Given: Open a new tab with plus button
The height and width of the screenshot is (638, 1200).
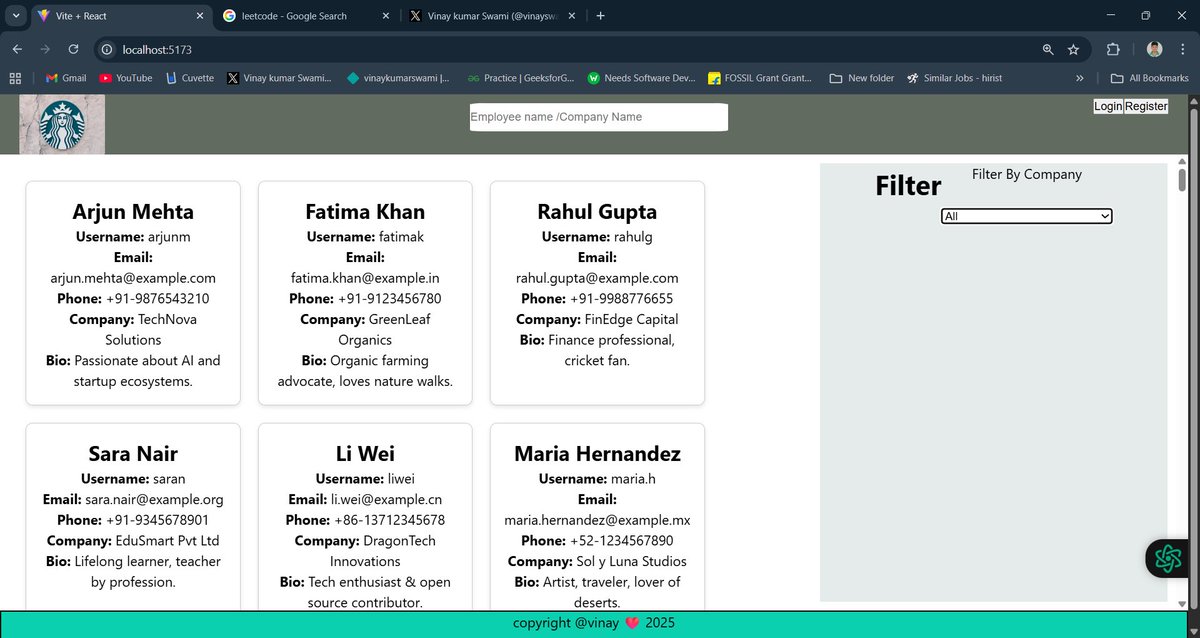Looking at the screenshot, I should (x=600, y=16).
